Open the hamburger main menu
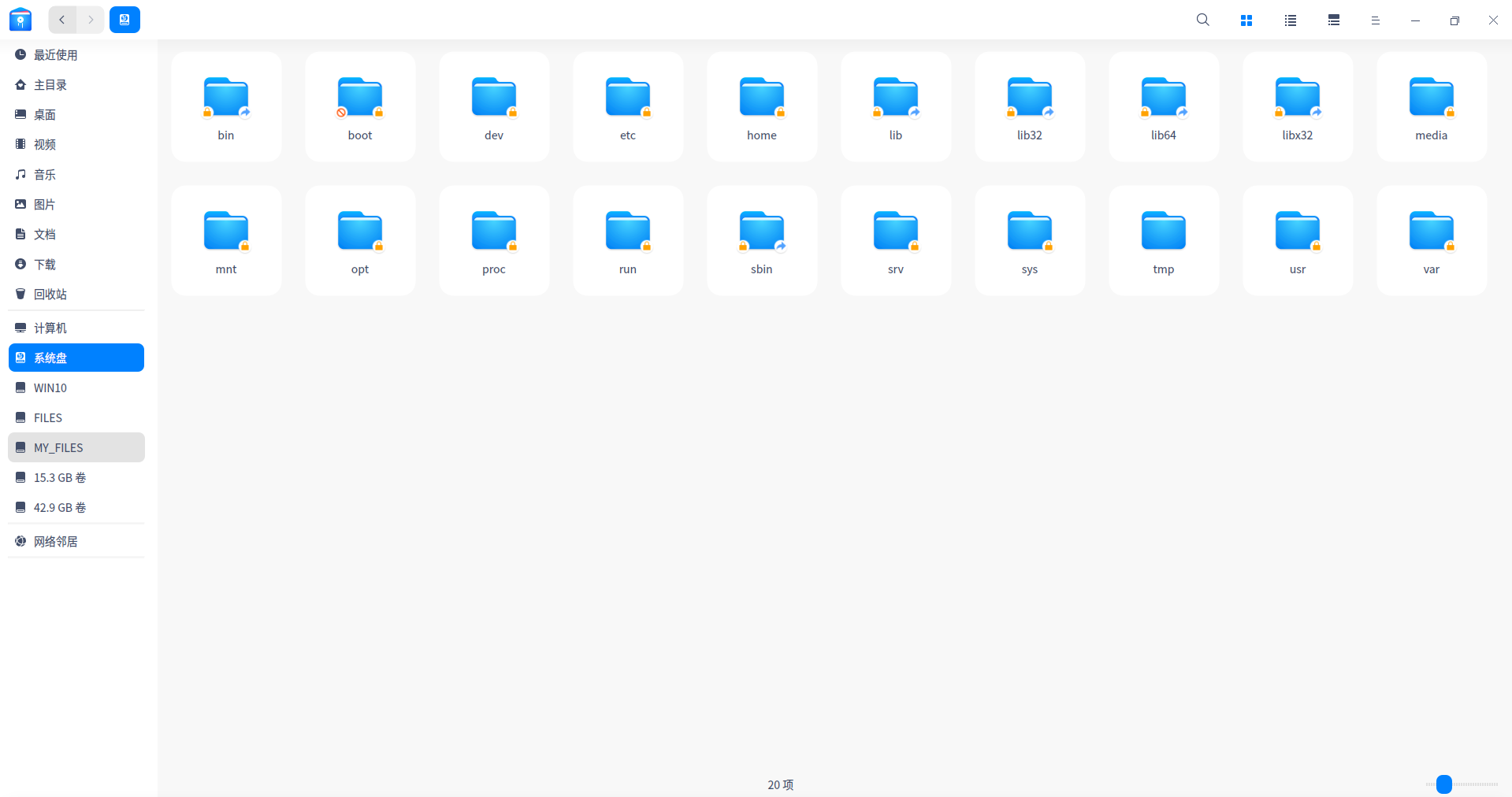The image size is (1512, 797). click(1375, 20)
